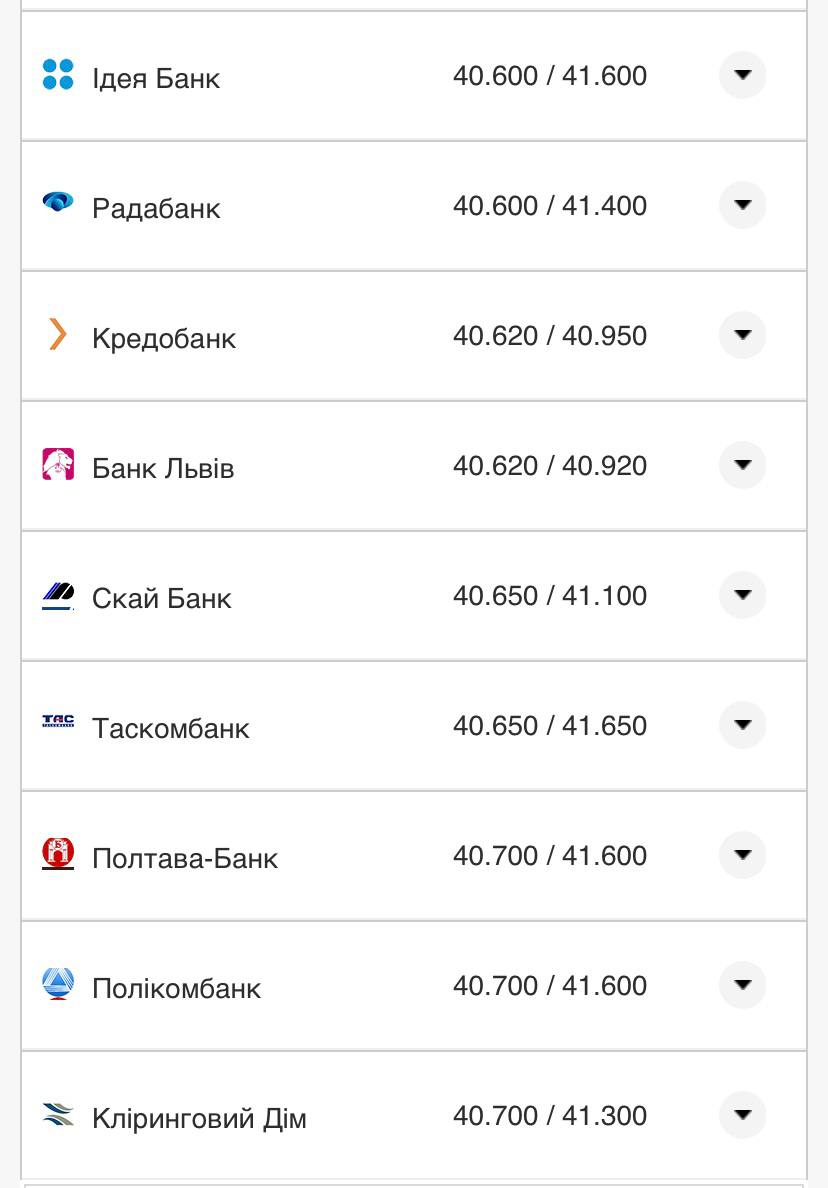Click the Скай Банк logo icon
Viewport: 828px width, 1188px height.
point(58,596)
